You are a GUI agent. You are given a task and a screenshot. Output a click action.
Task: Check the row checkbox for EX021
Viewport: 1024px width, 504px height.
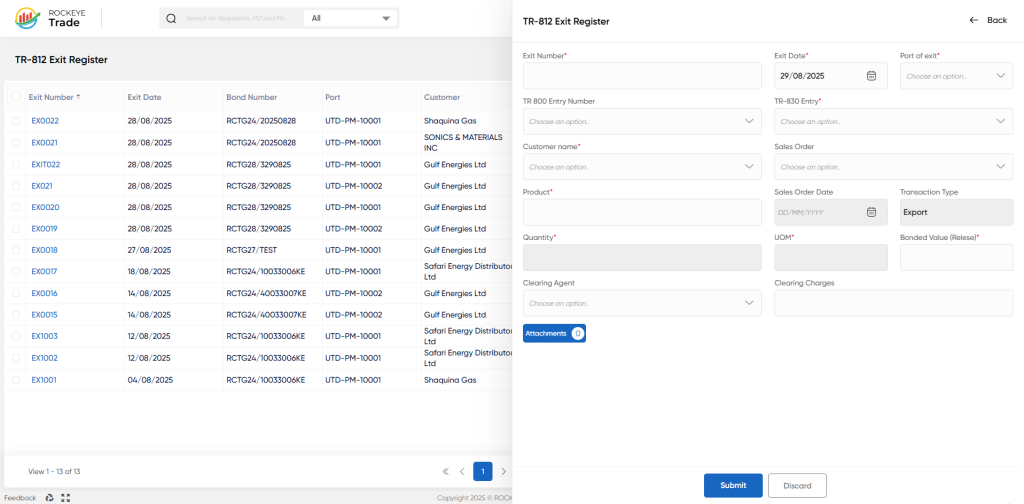click(x=16, y=186)
